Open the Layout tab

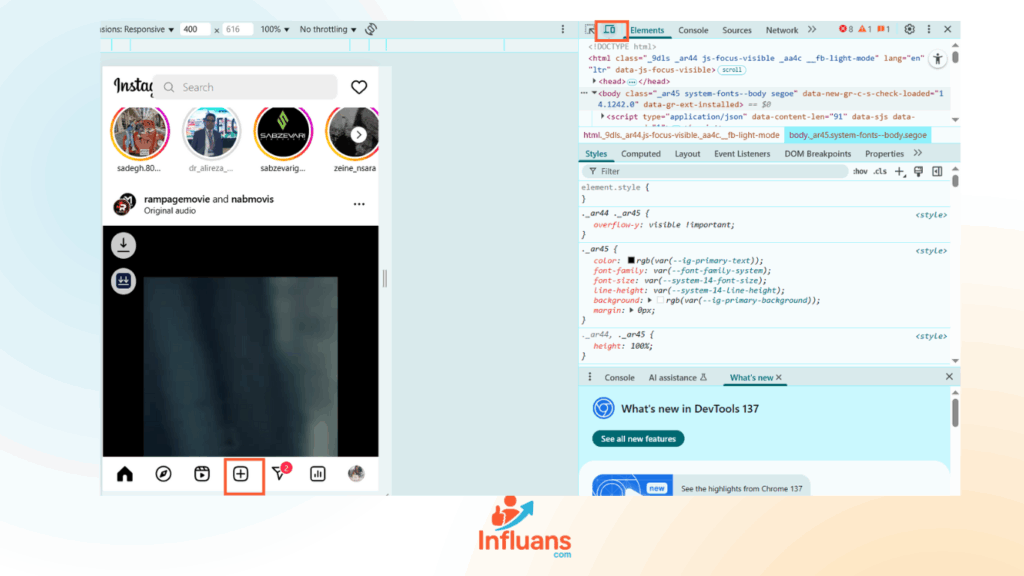[687, 153]
